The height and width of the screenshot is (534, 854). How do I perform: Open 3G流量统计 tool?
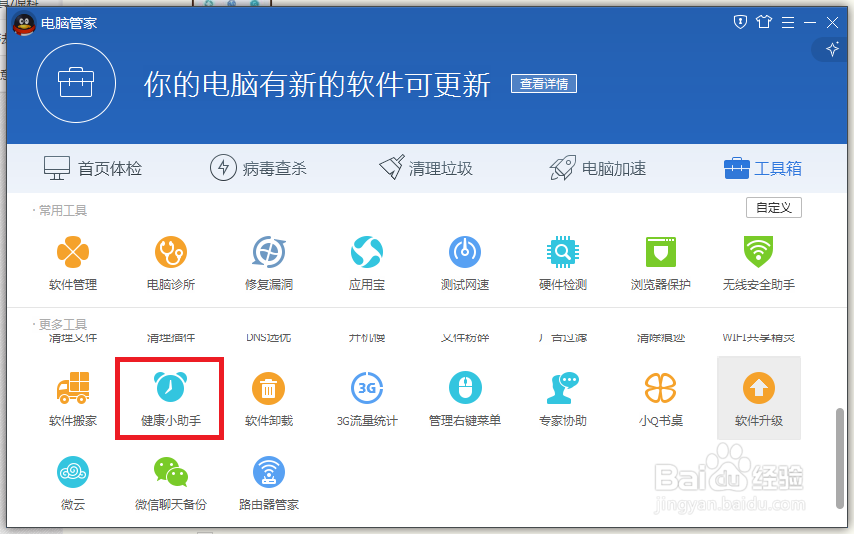point(367,399)
